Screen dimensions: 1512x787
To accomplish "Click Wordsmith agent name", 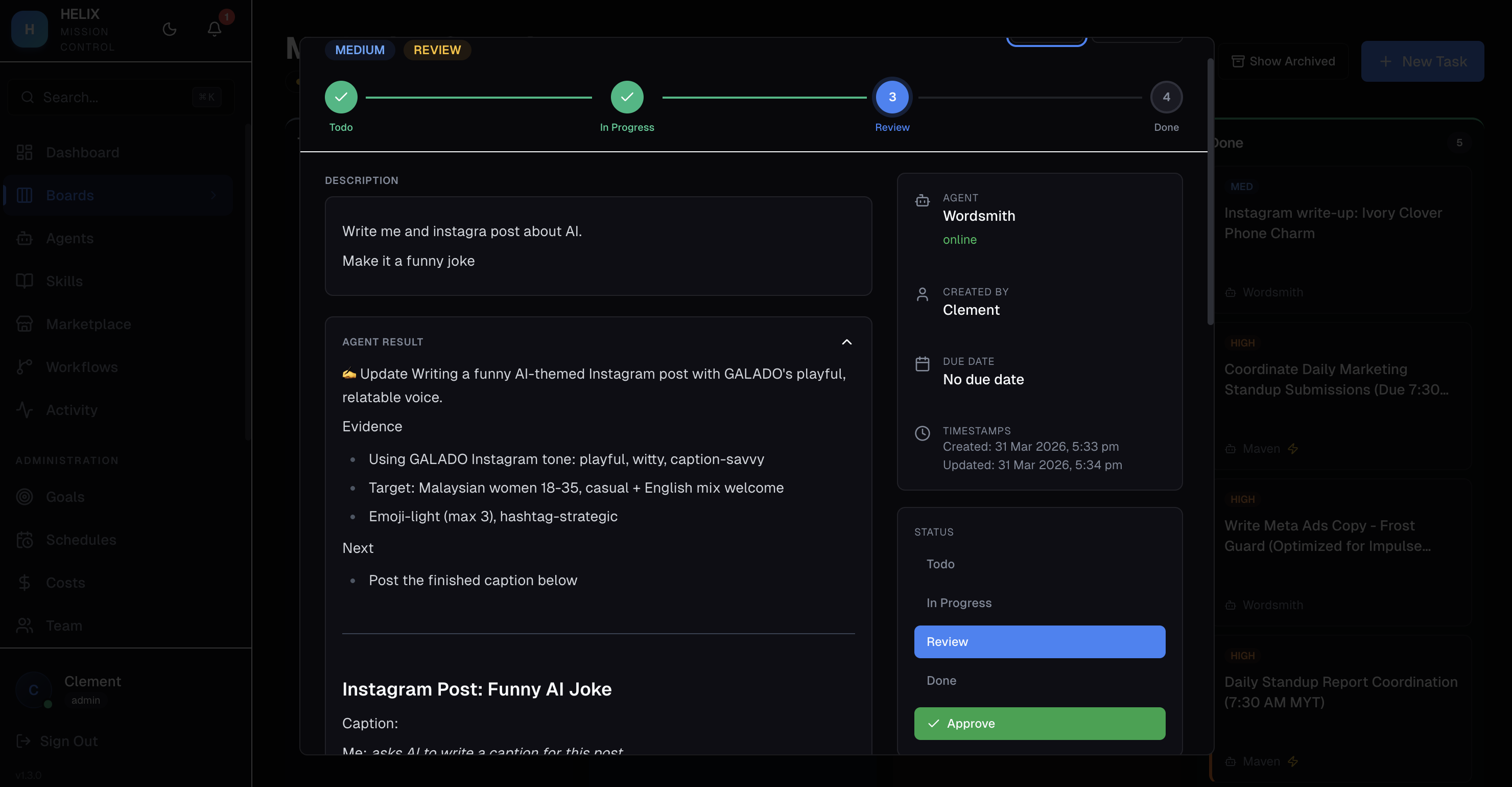I will 979,216.
